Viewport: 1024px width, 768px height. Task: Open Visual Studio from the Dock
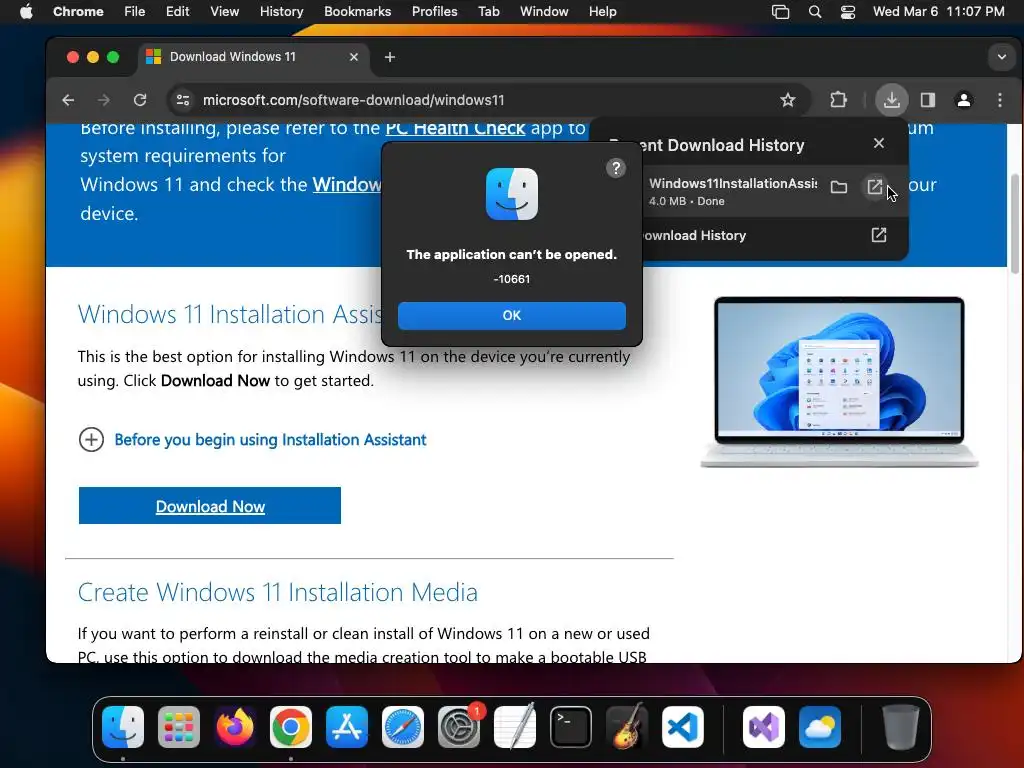tap(763, 727)
